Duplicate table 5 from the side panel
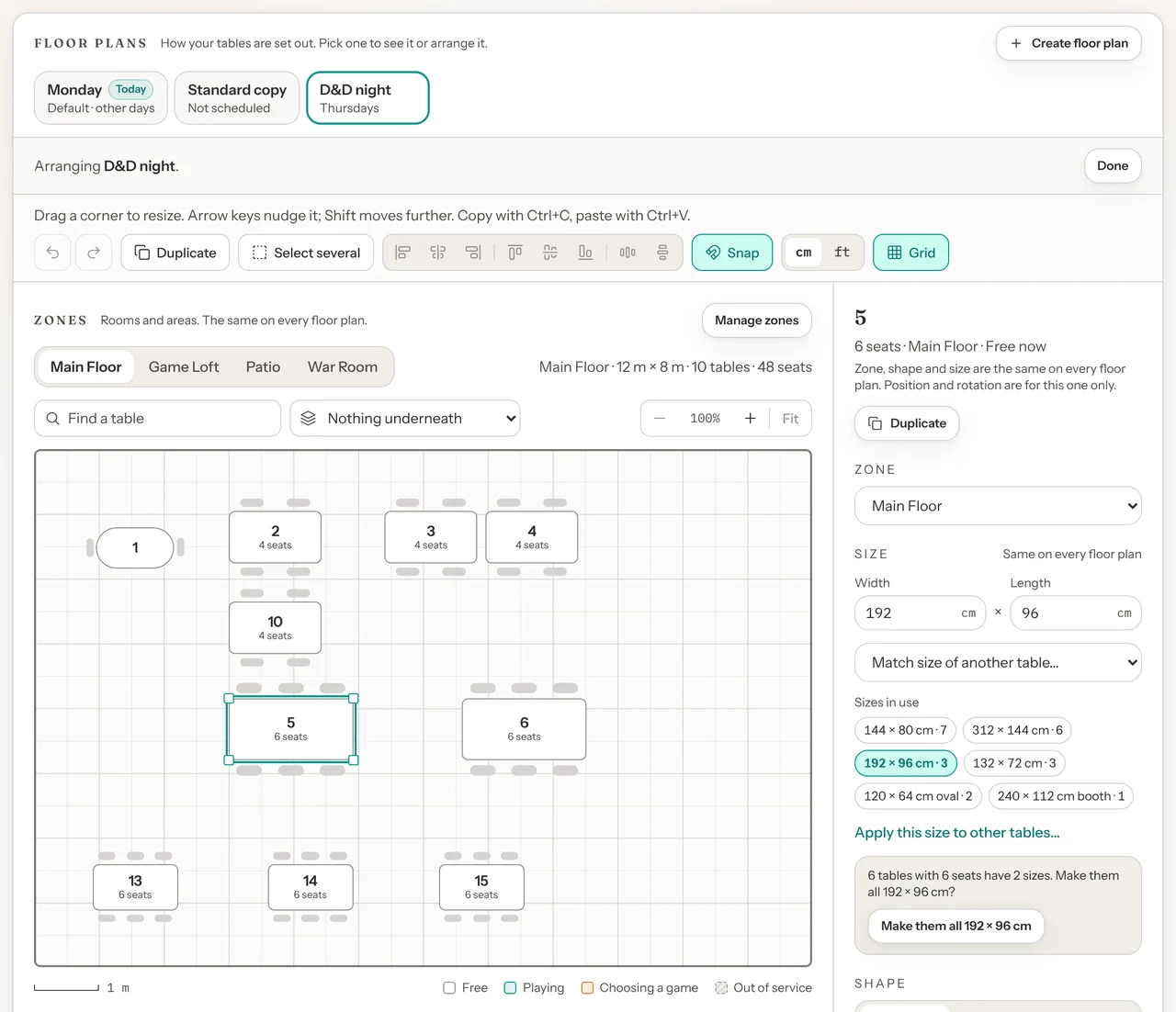The height and width of the screenshot is (1012, 1176). (x=907, y=423)
